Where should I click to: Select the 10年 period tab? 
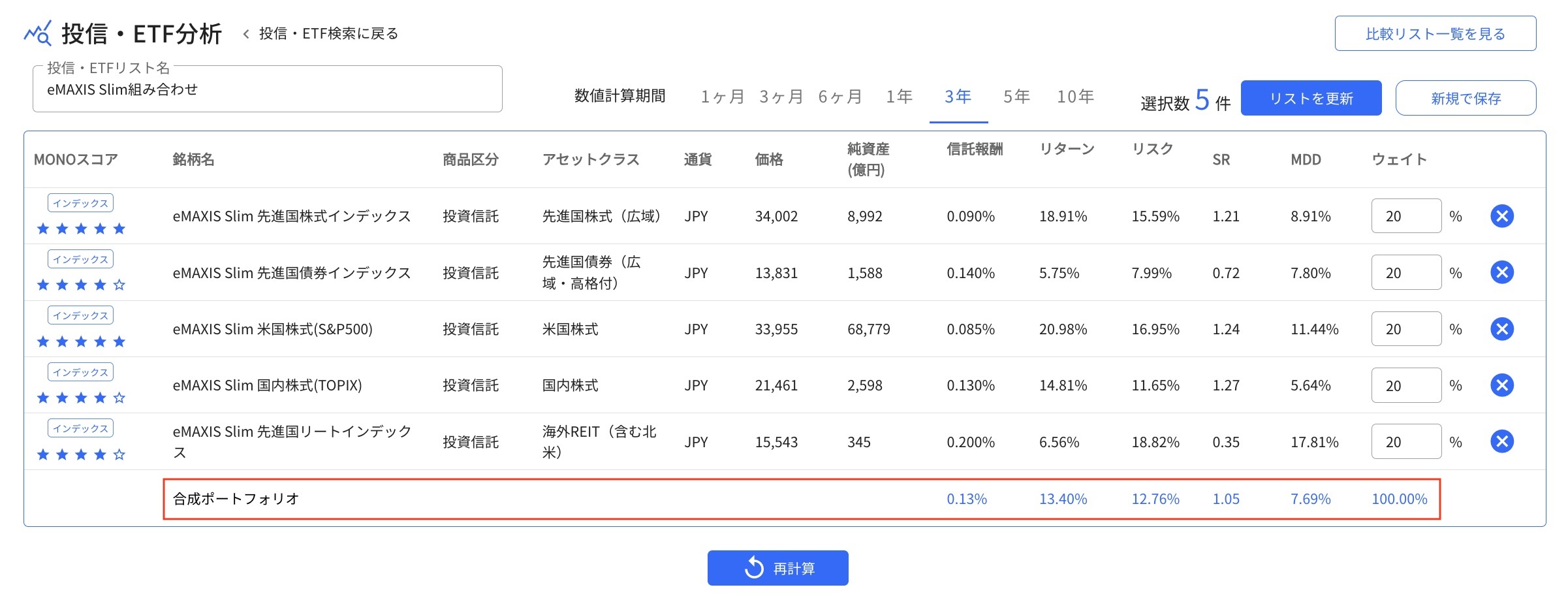(1076, 97)
